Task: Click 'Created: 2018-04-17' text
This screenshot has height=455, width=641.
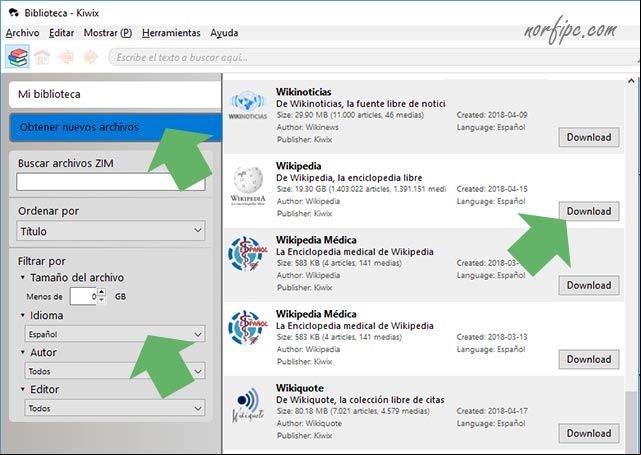Action: [x=492, y=411]
